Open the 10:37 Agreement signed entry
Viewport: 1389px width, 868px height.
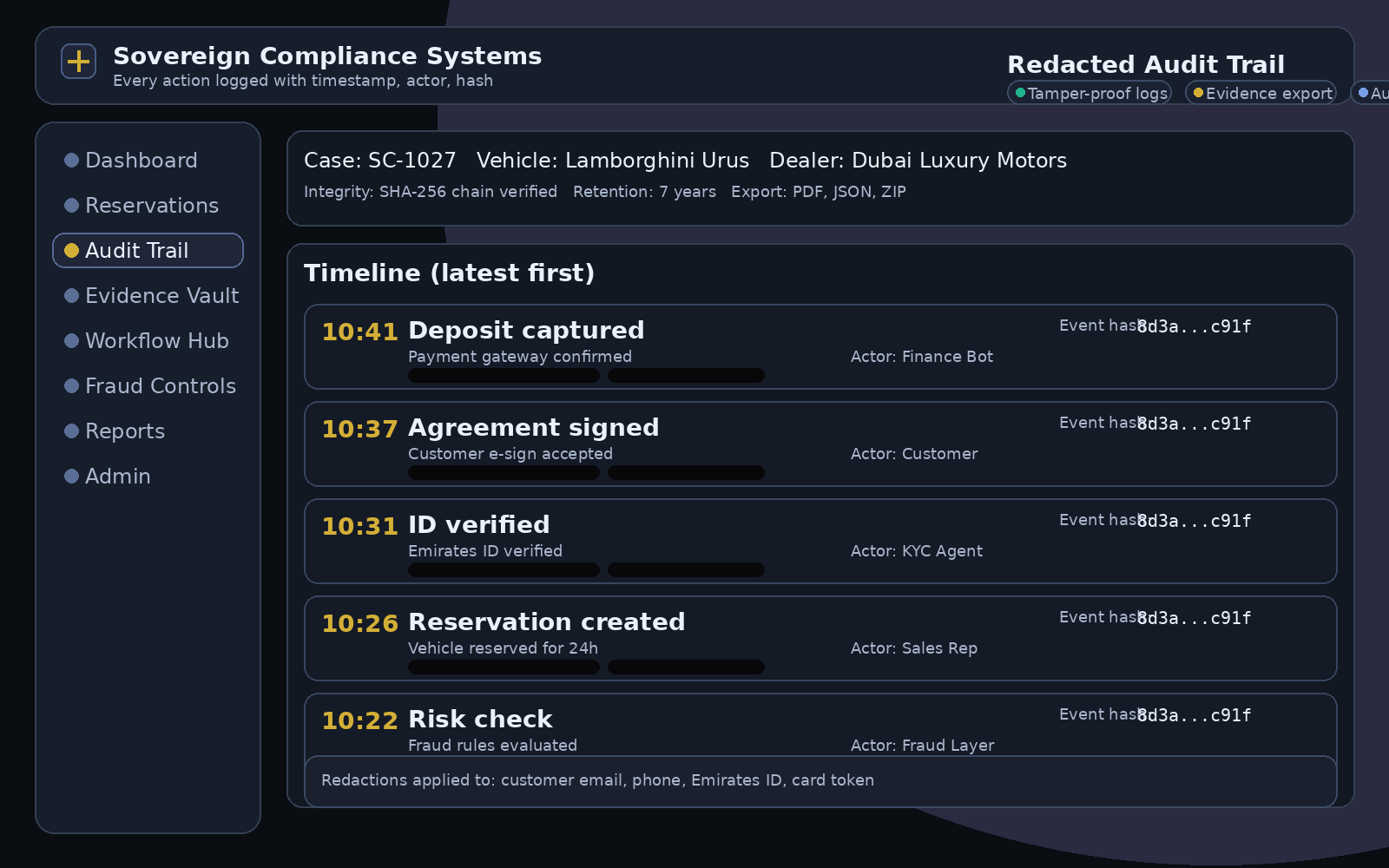coord(820,444)
